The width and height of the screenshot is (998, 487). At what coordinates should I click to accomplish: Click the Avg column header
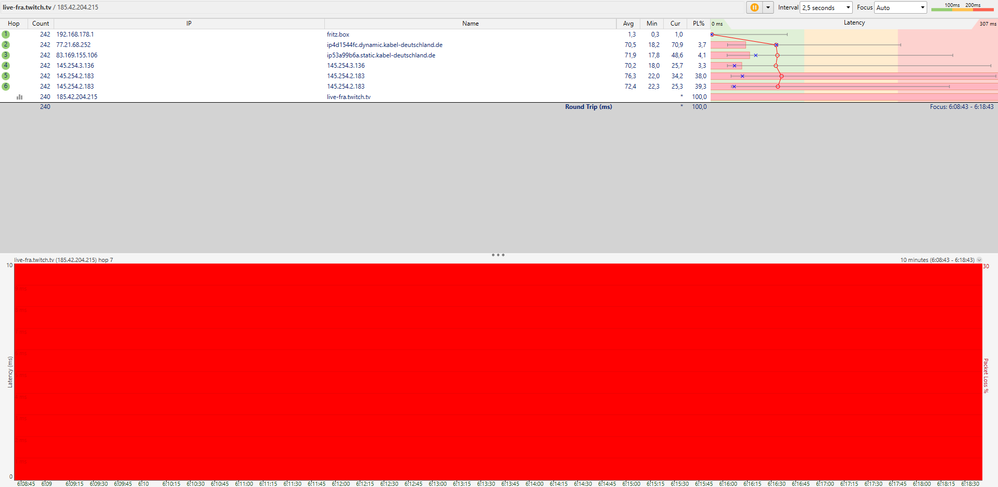(x=628, y=24)
